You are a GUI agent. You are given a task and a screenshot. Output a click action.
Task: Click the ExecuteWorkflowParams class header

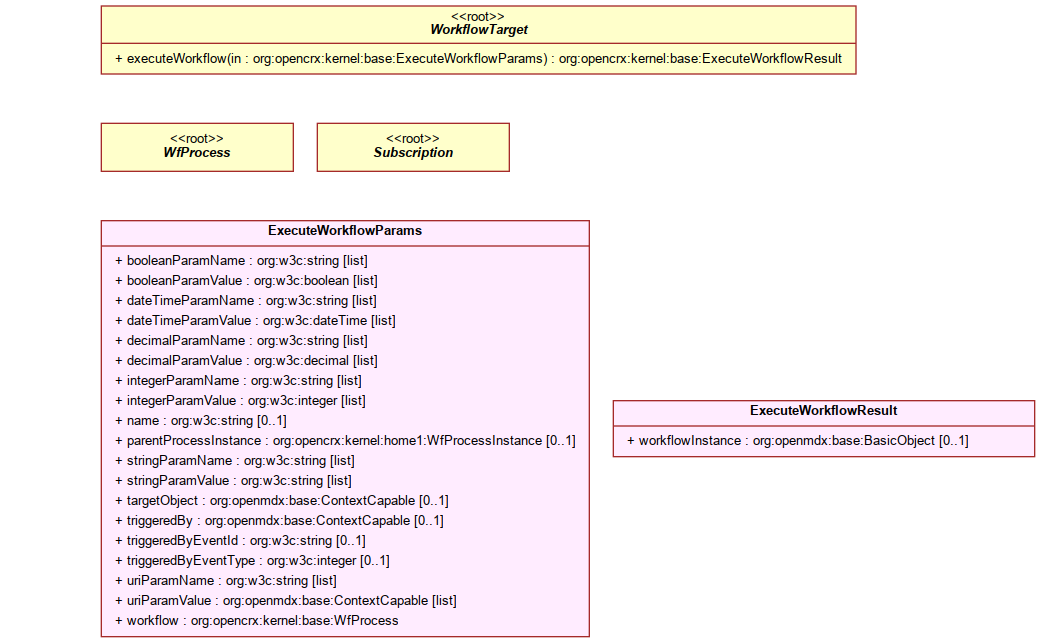pos(345,231)
